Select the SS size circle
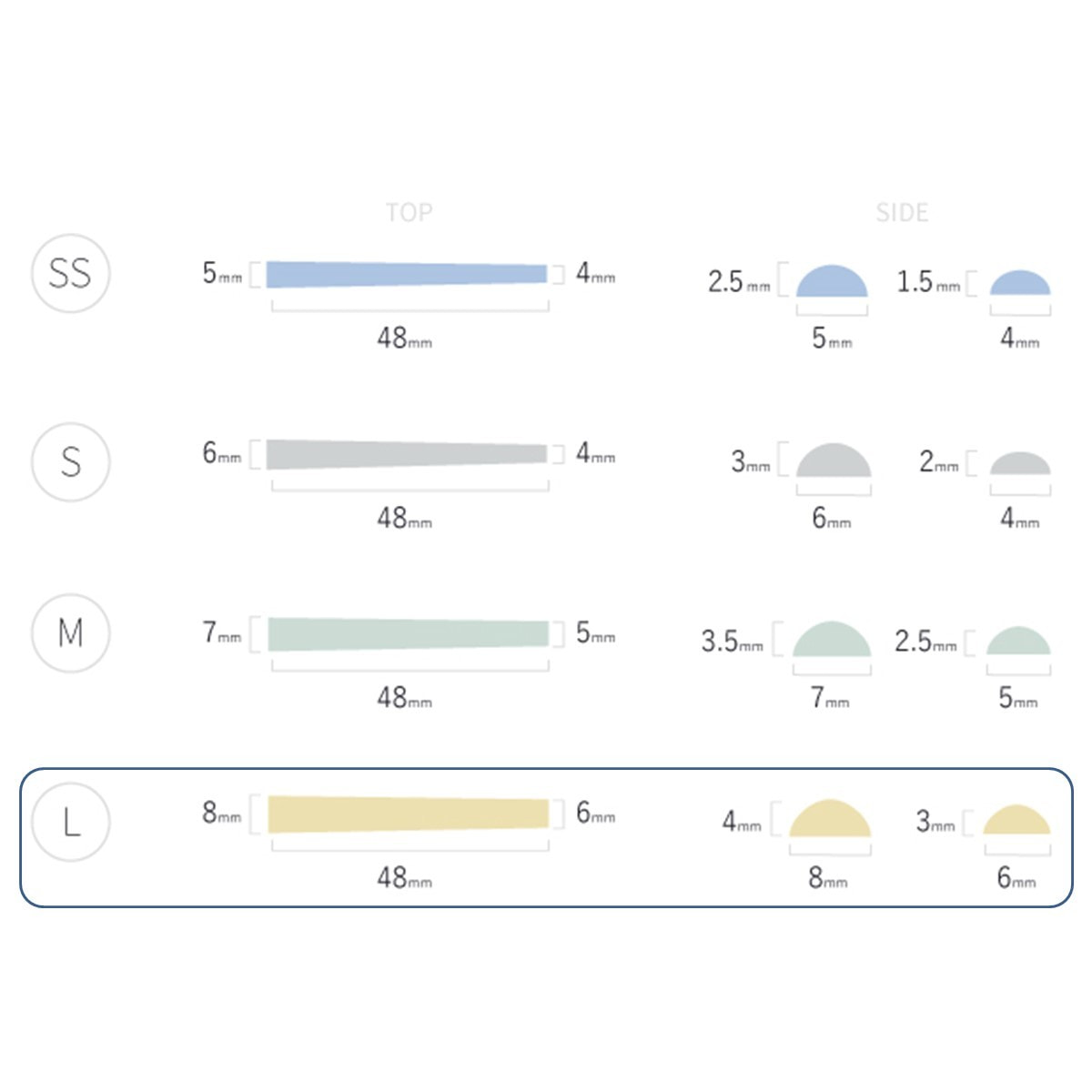This screenshot has height=1092, width=1092. [71, 273]
